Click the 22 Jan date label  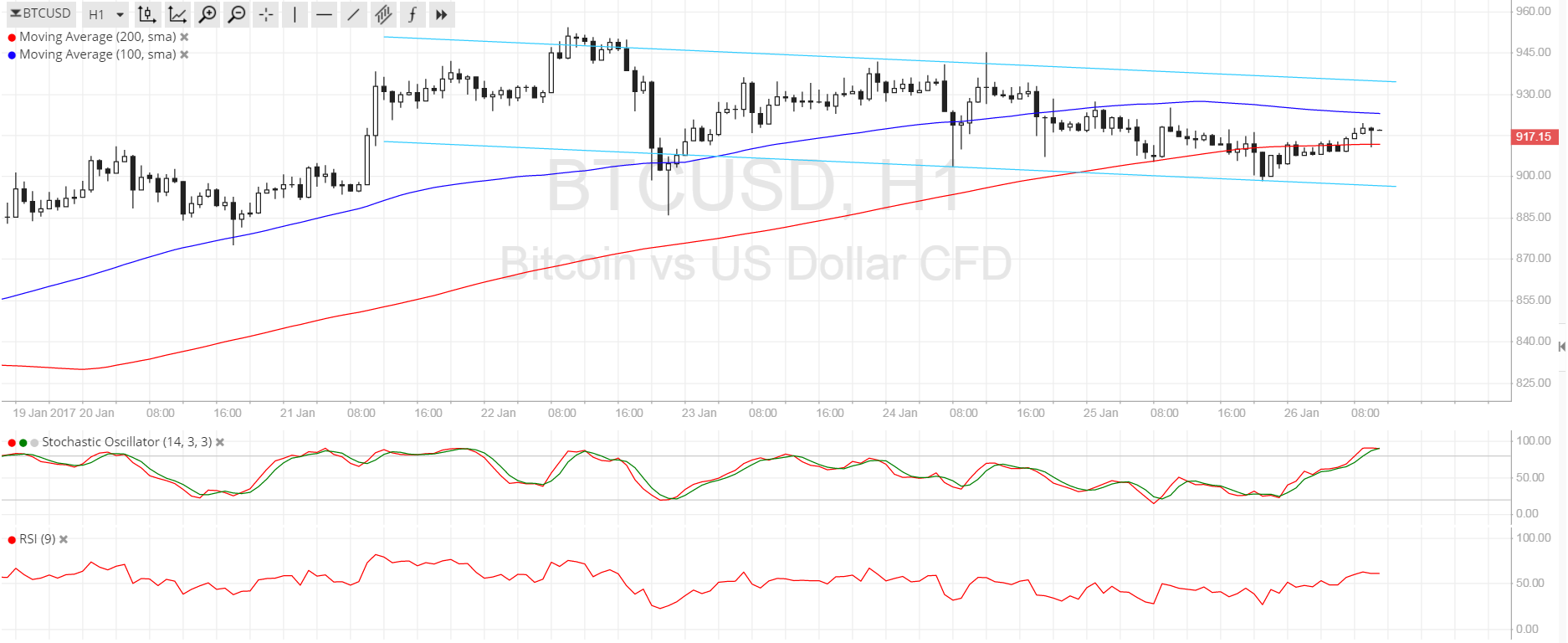click(x=498, y=413)
